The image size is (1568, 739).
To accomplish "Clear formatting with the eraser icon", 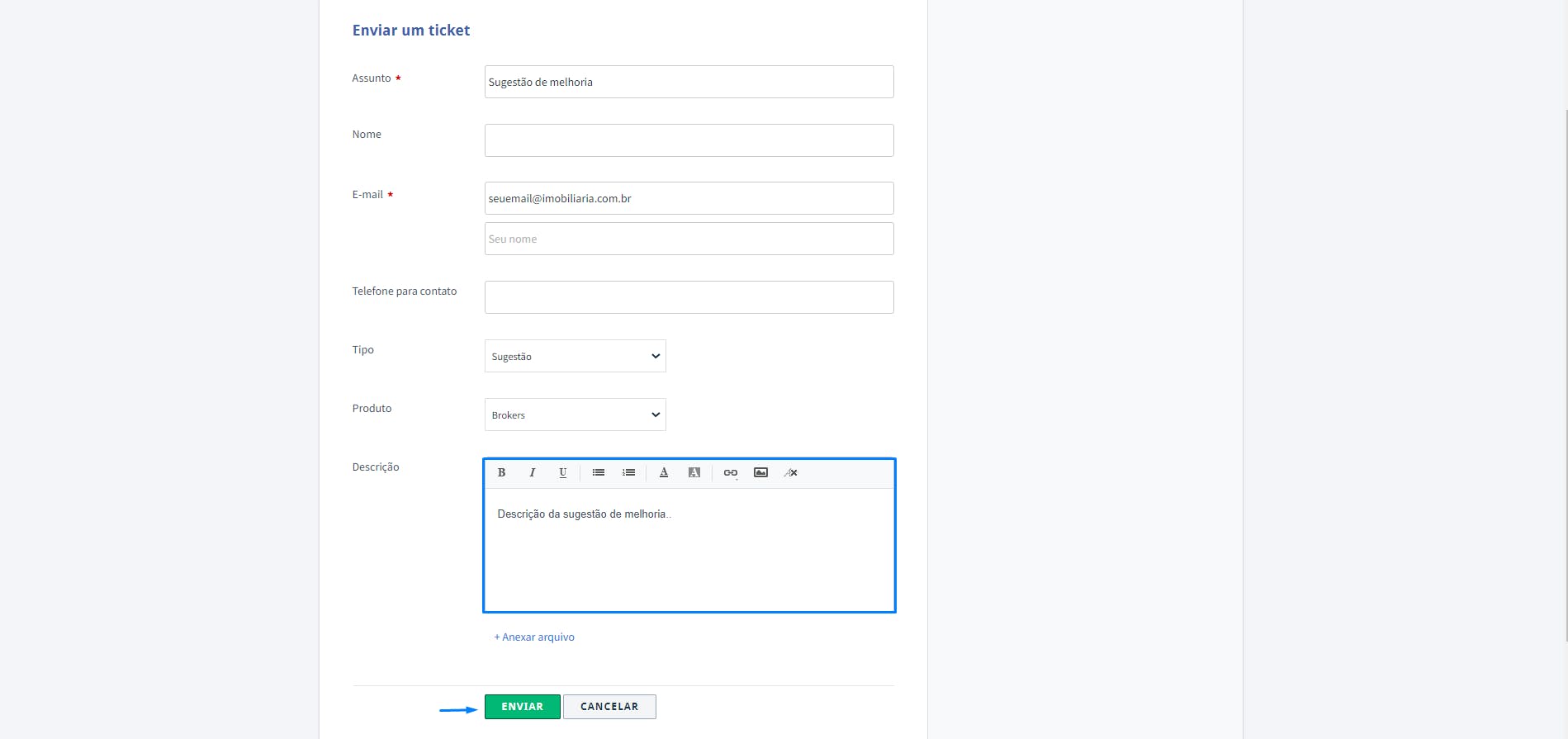I will point(791,473).
